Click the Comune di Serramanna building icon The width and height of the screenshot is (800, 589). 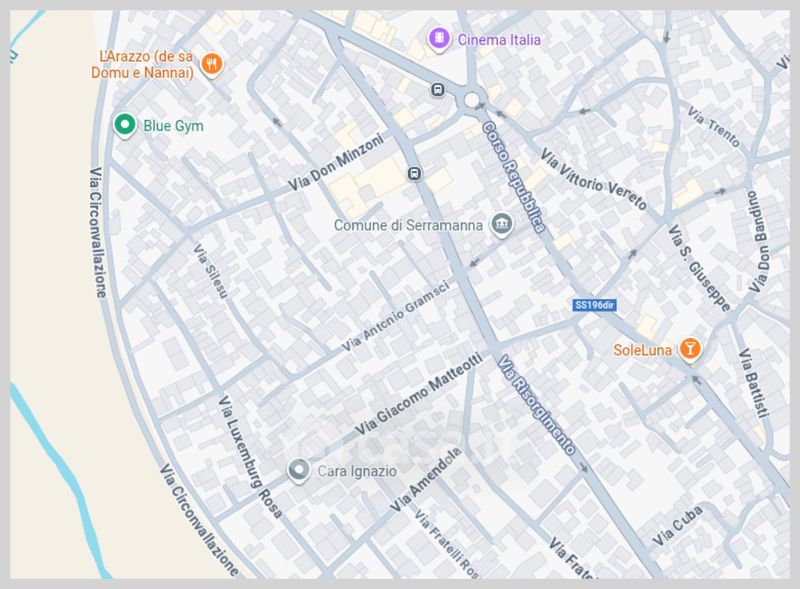(502, 226)
